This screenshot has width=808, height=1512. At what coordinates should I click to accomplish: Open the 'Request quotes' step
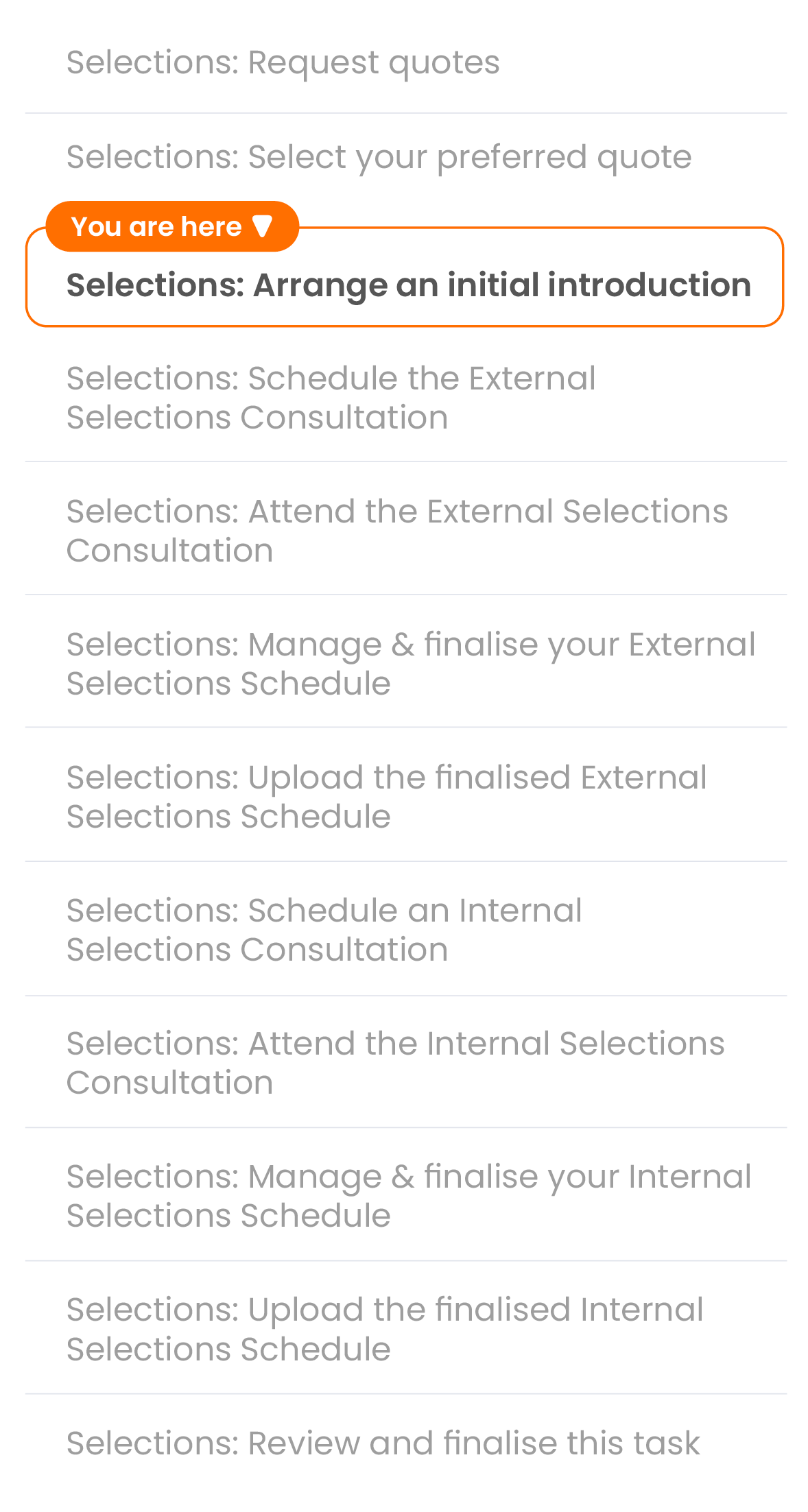tap(283, 63)
